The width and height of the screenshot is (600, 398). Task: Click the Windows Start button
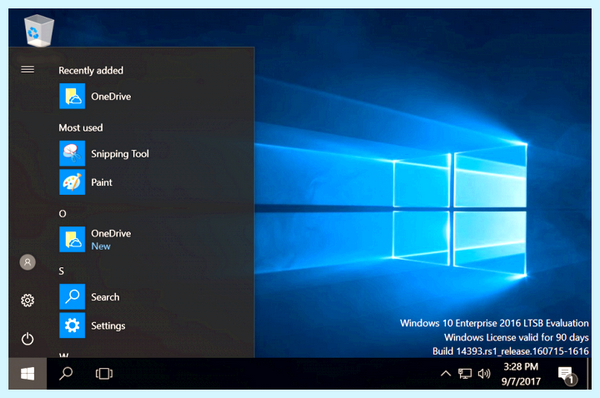[x=28, y=374]
